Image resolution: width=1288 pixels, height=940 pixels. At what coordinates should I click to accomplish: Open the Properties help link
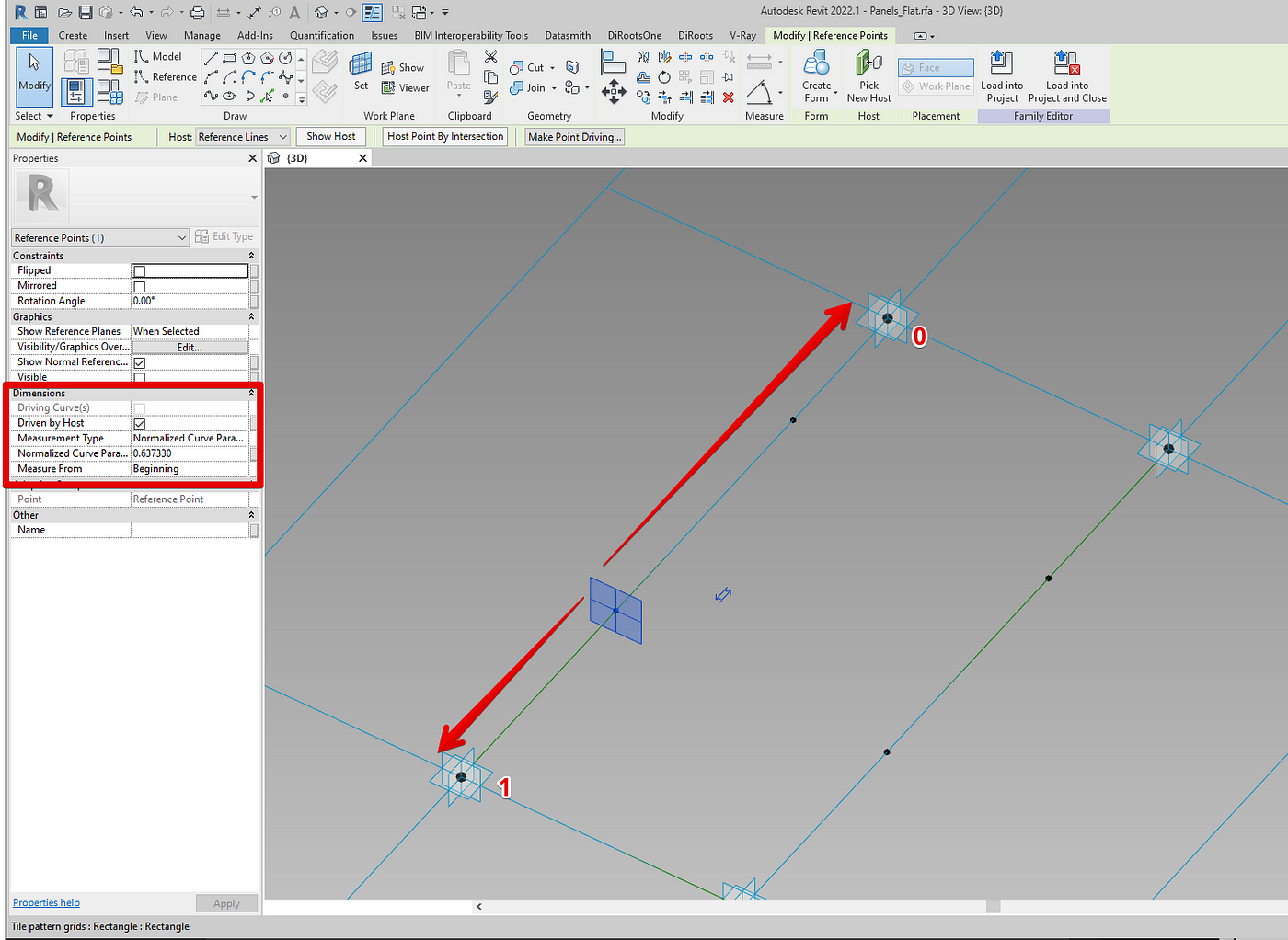(x=46, y=902)
